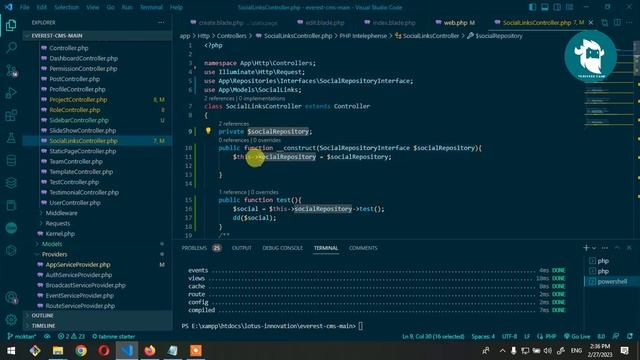
Task: Toggle panel layout icon in title bar
Action: [x=544, y=7]
